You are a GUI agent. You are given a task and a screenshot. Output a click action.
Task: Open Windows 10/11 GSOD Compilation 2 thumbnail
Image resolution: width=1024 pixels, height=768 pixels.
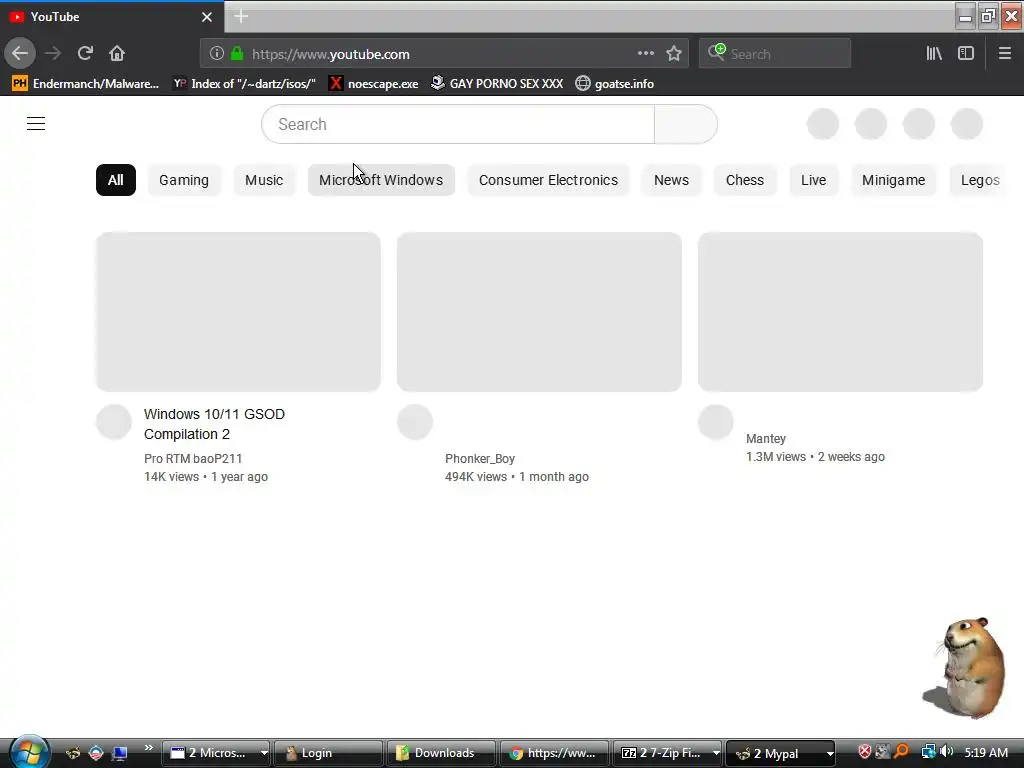point(238,312)
